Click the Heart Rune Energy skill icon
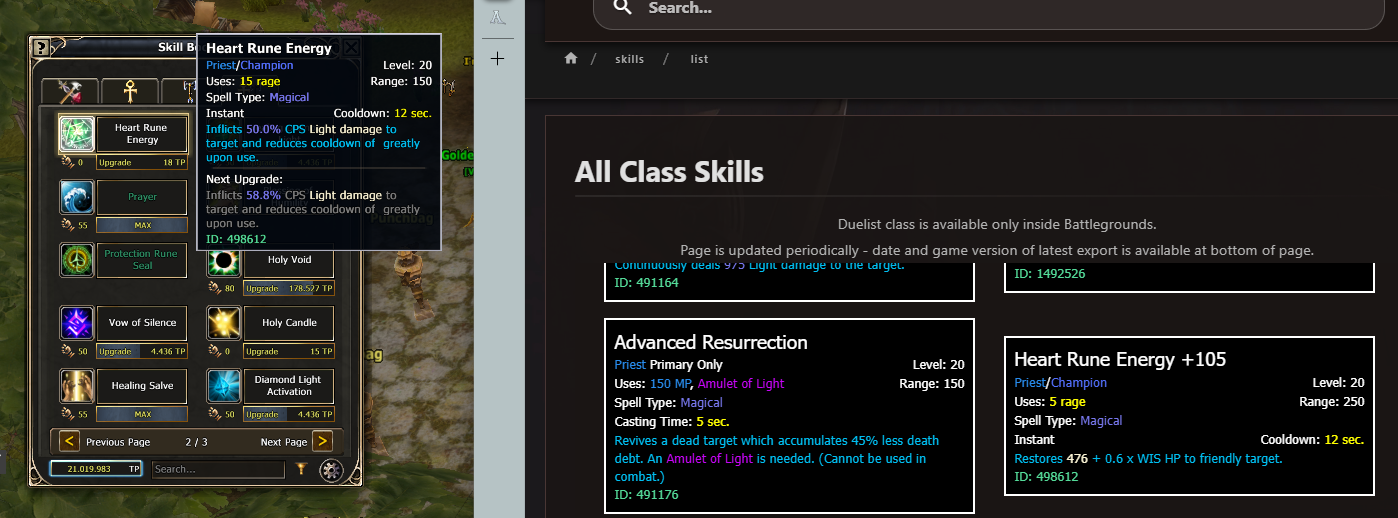 click(77, 134)
